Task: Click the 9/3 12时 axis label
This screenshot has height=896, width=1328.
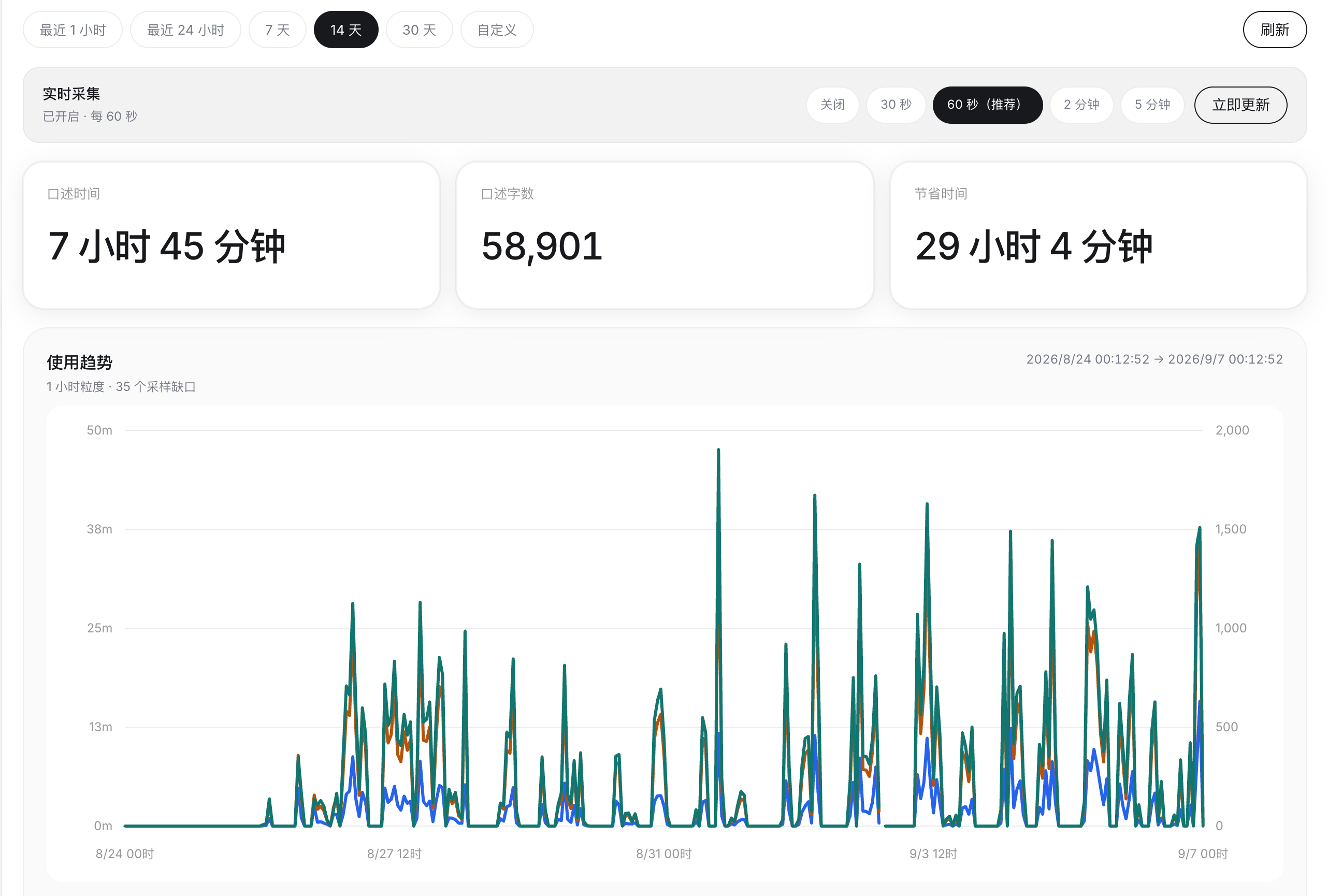Action: click(933, 853)
